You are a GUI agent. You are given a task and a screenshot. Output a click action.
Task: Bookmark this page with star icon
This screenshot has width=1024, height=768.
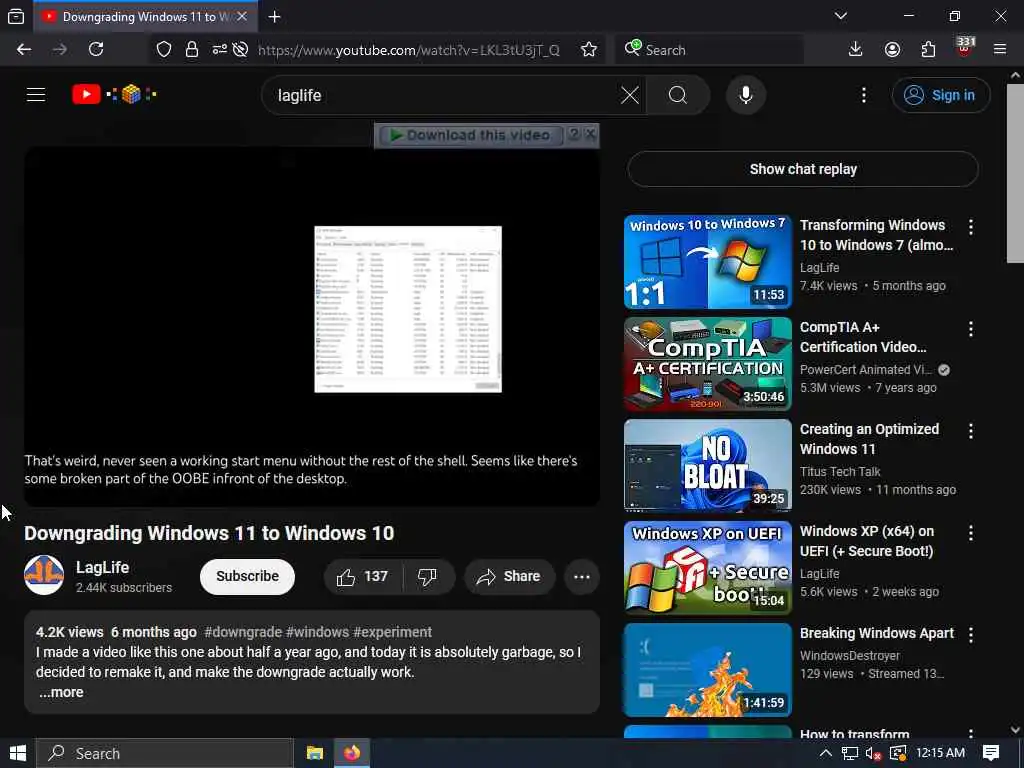tap(588, 50)
